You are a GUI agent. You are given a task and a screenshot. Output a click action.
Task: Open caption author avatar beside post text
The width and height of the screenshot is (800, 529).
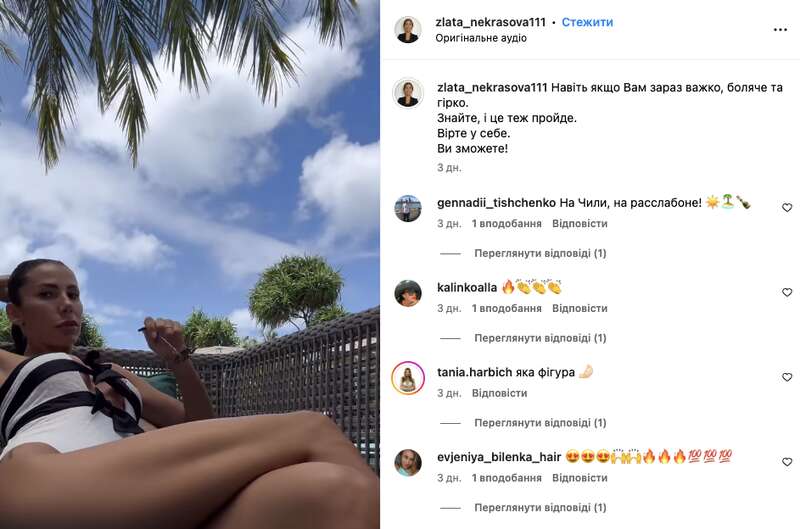pos(408,93)
